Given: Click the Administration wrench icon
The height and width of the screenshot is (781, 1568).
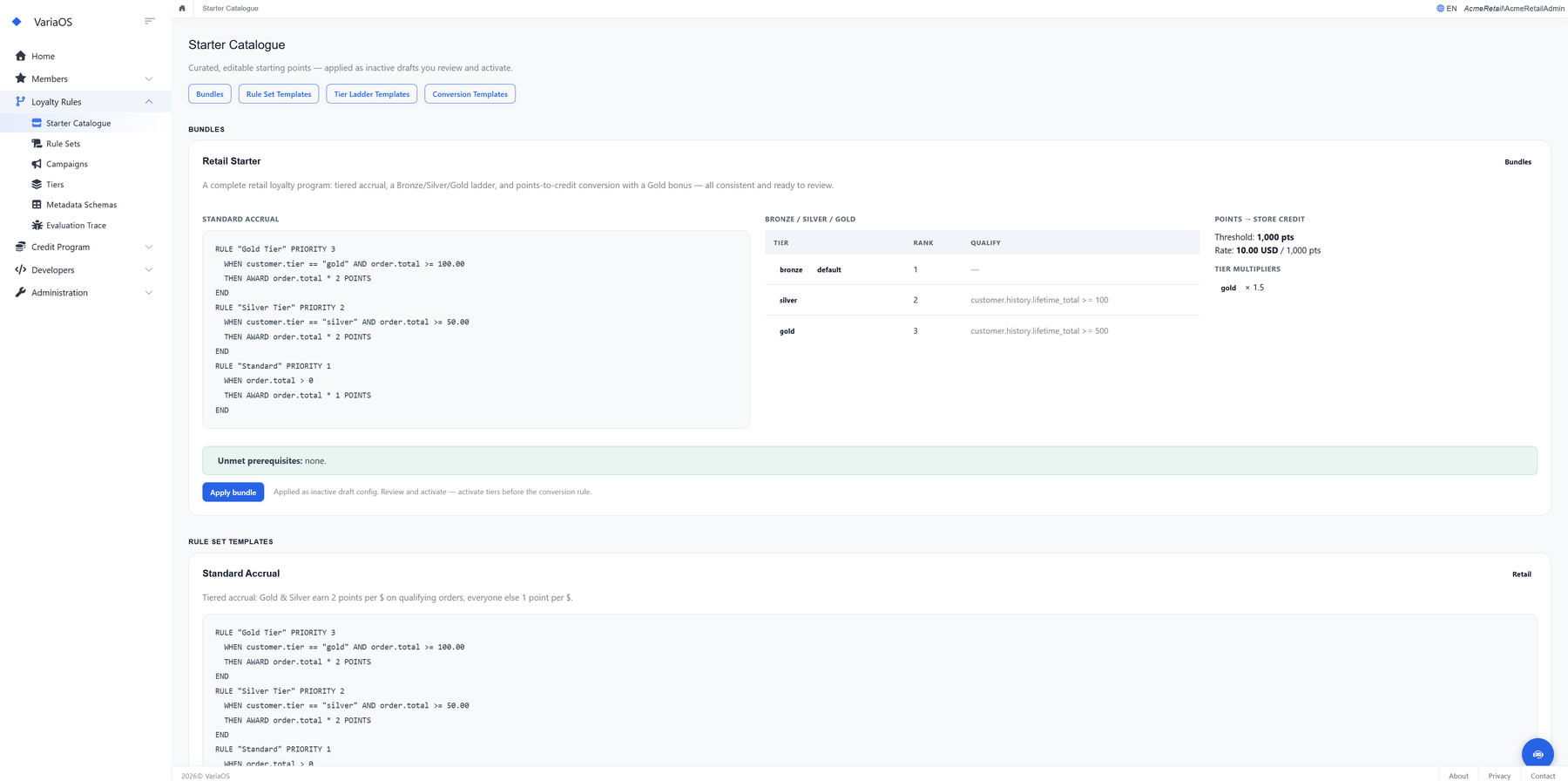Looking at the screenshot, I should coord(21,292).
